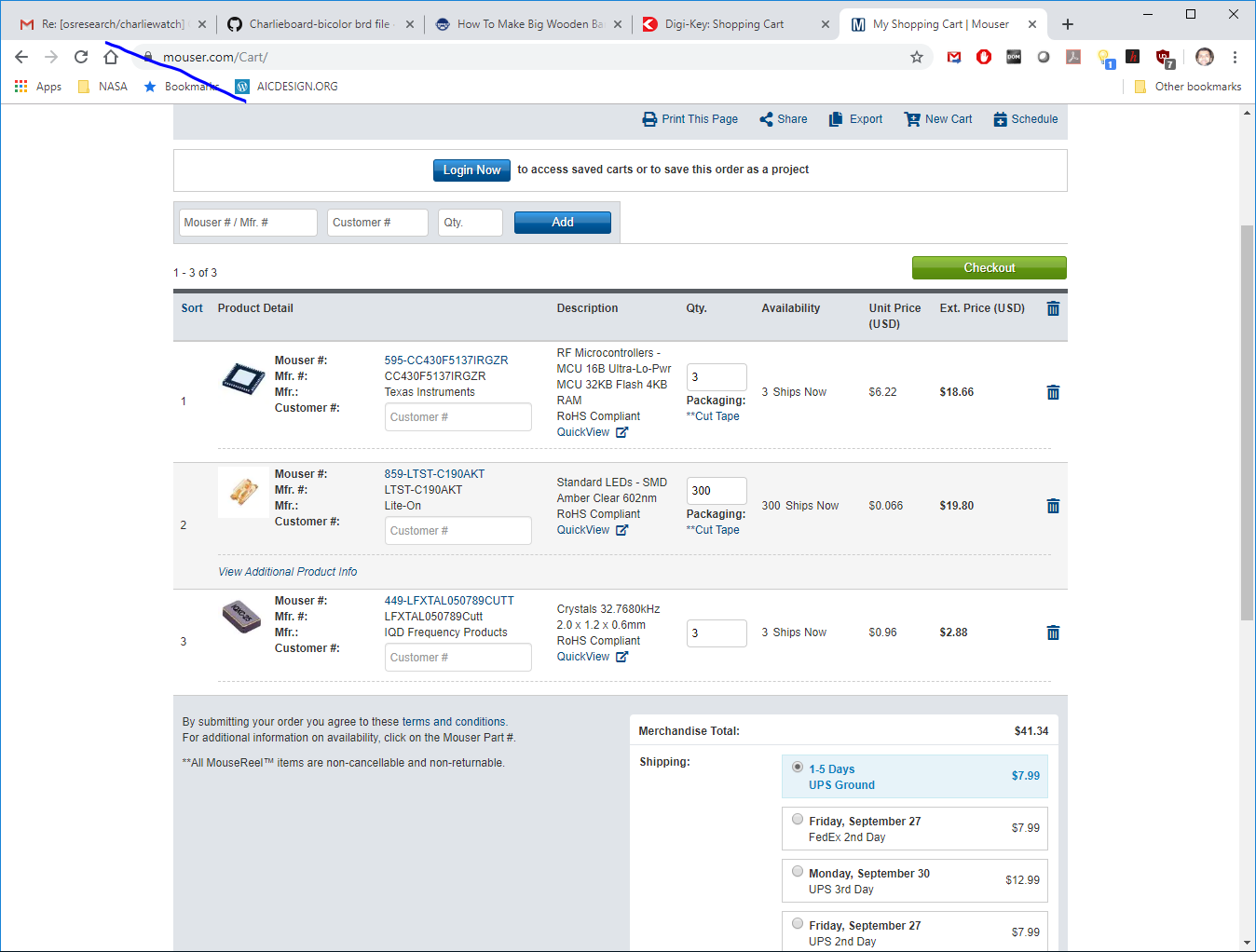This screenshot has width=1256, height=952.
Task: Click the Print This Page printer icon
Action: click(649, 119)
